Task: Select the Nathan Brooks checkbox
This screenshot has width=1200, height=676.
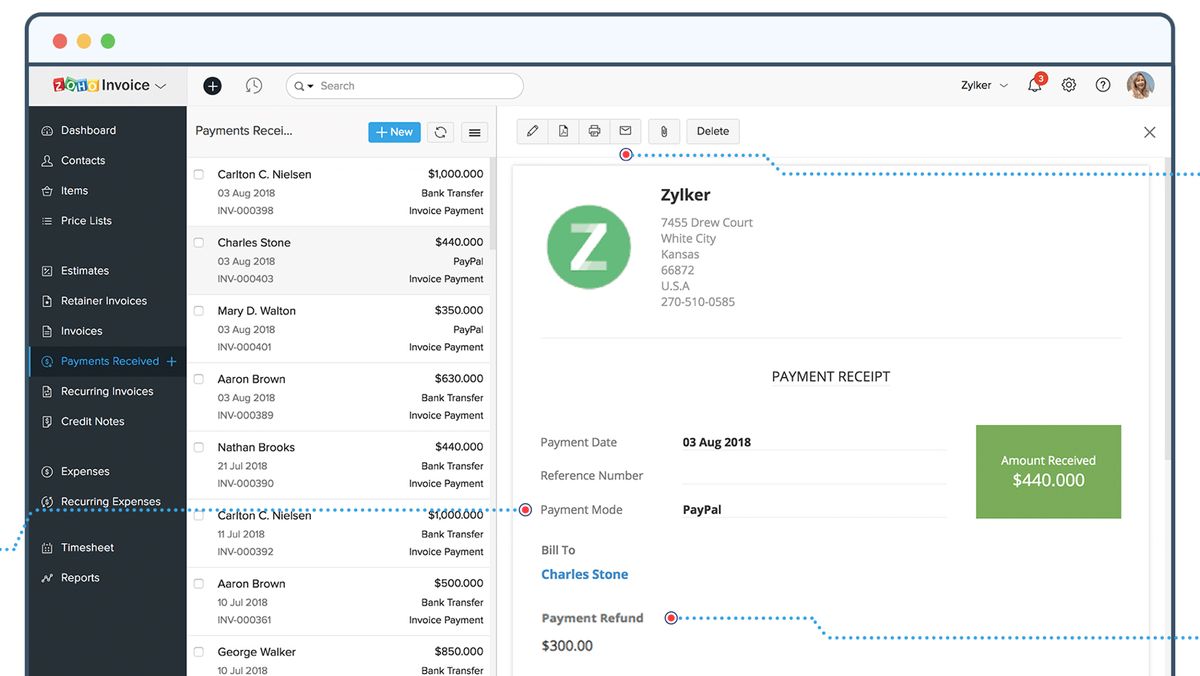Action: 199,447
